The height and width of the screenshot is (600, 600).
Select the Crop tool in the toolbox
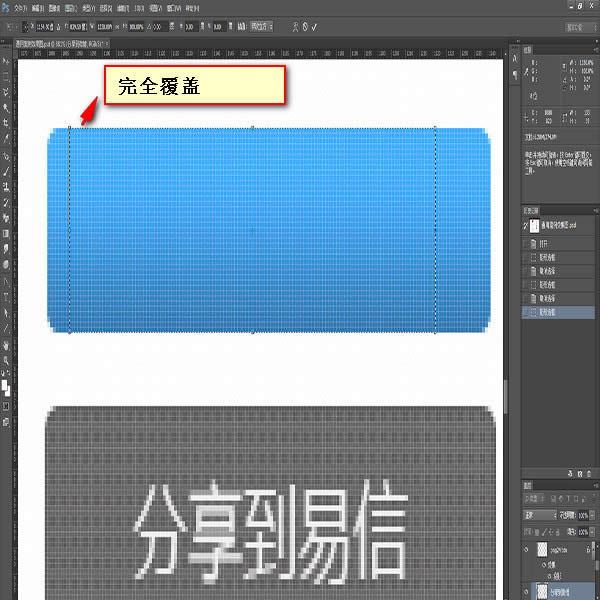pyautogui.click(x=6, y=122)
